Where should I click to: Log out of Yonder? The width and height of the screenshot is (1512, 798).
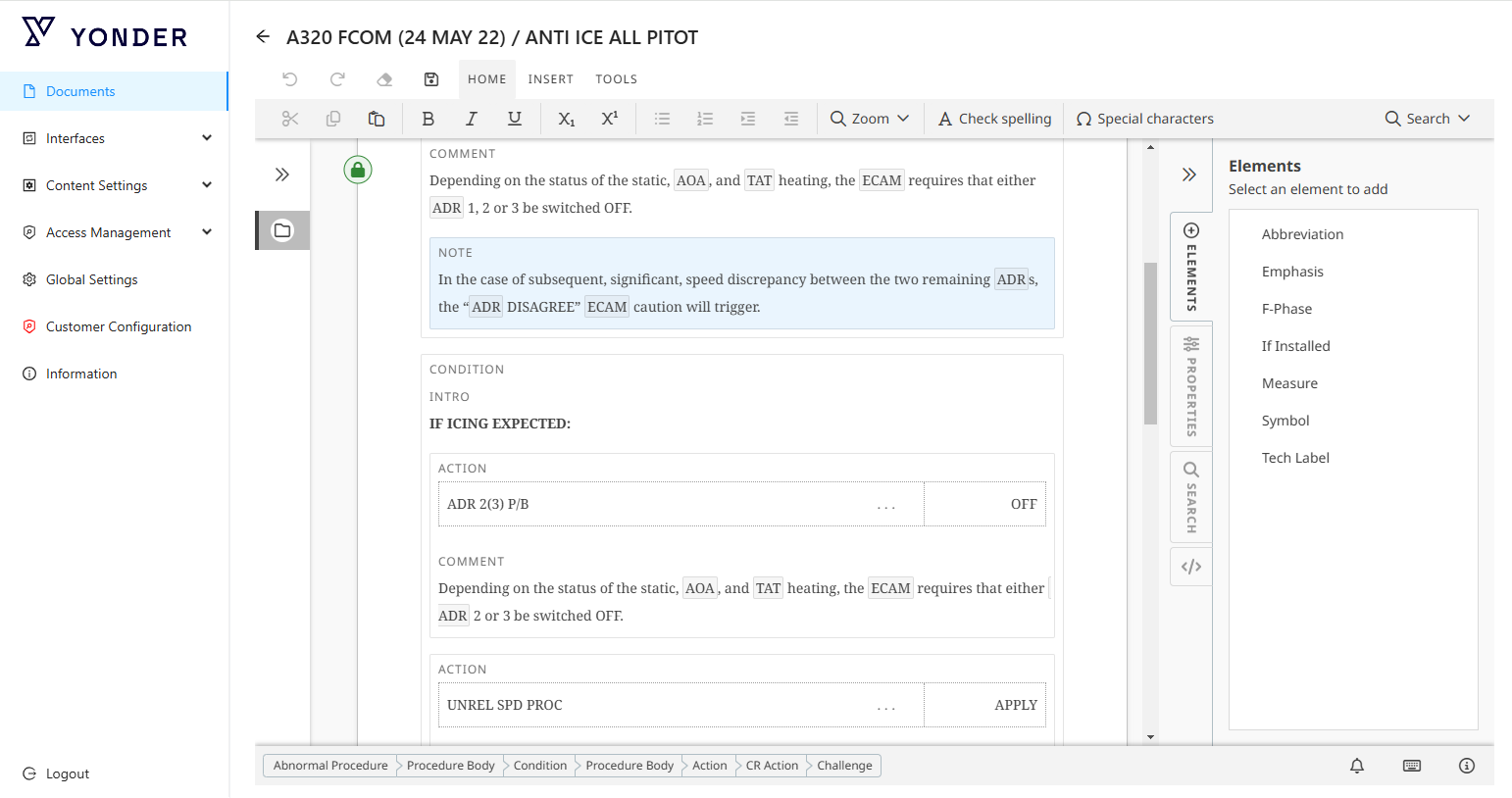coord(57,773)
